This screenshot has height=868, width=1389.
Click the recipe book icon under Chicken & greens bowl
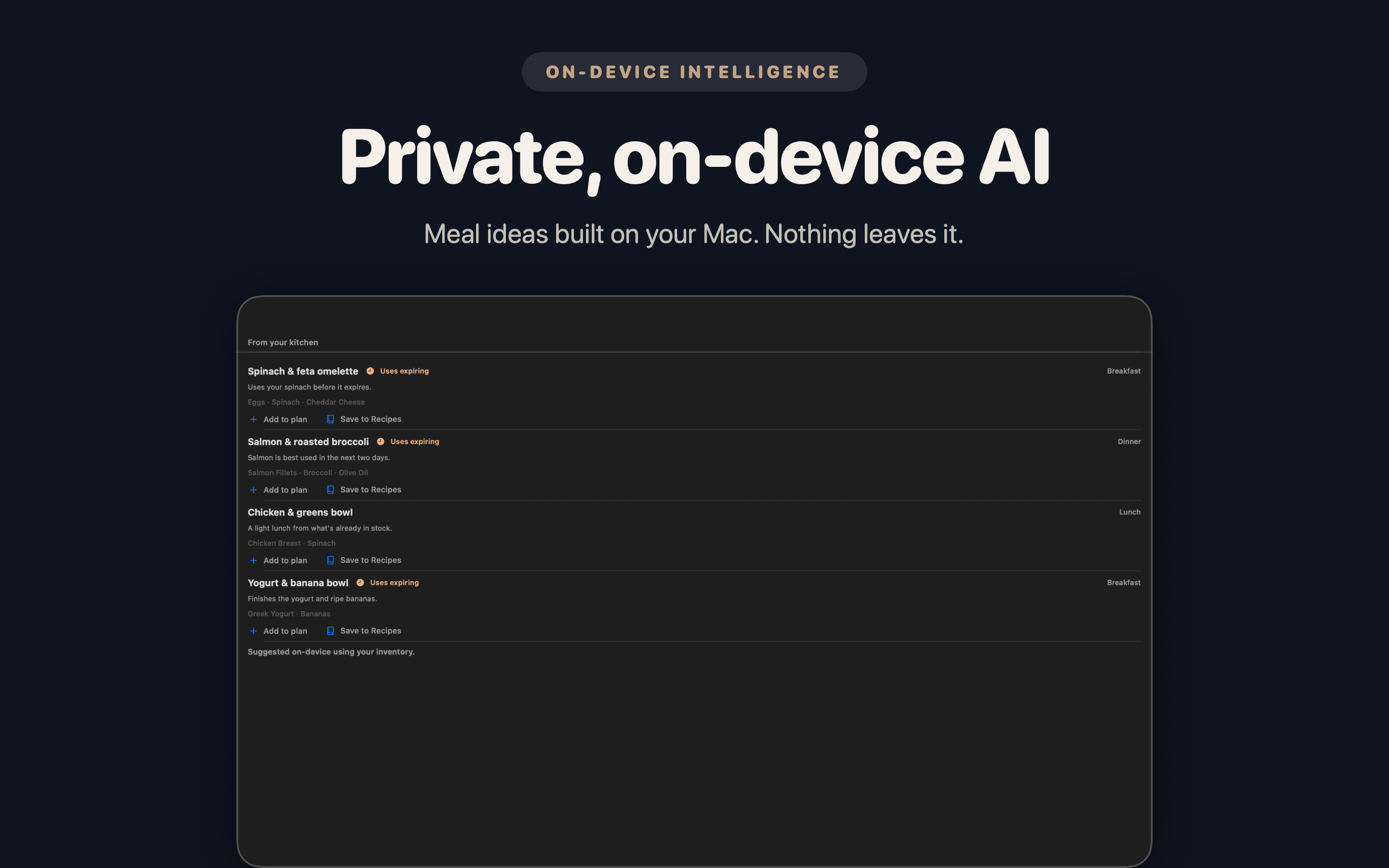click(330, 561)
